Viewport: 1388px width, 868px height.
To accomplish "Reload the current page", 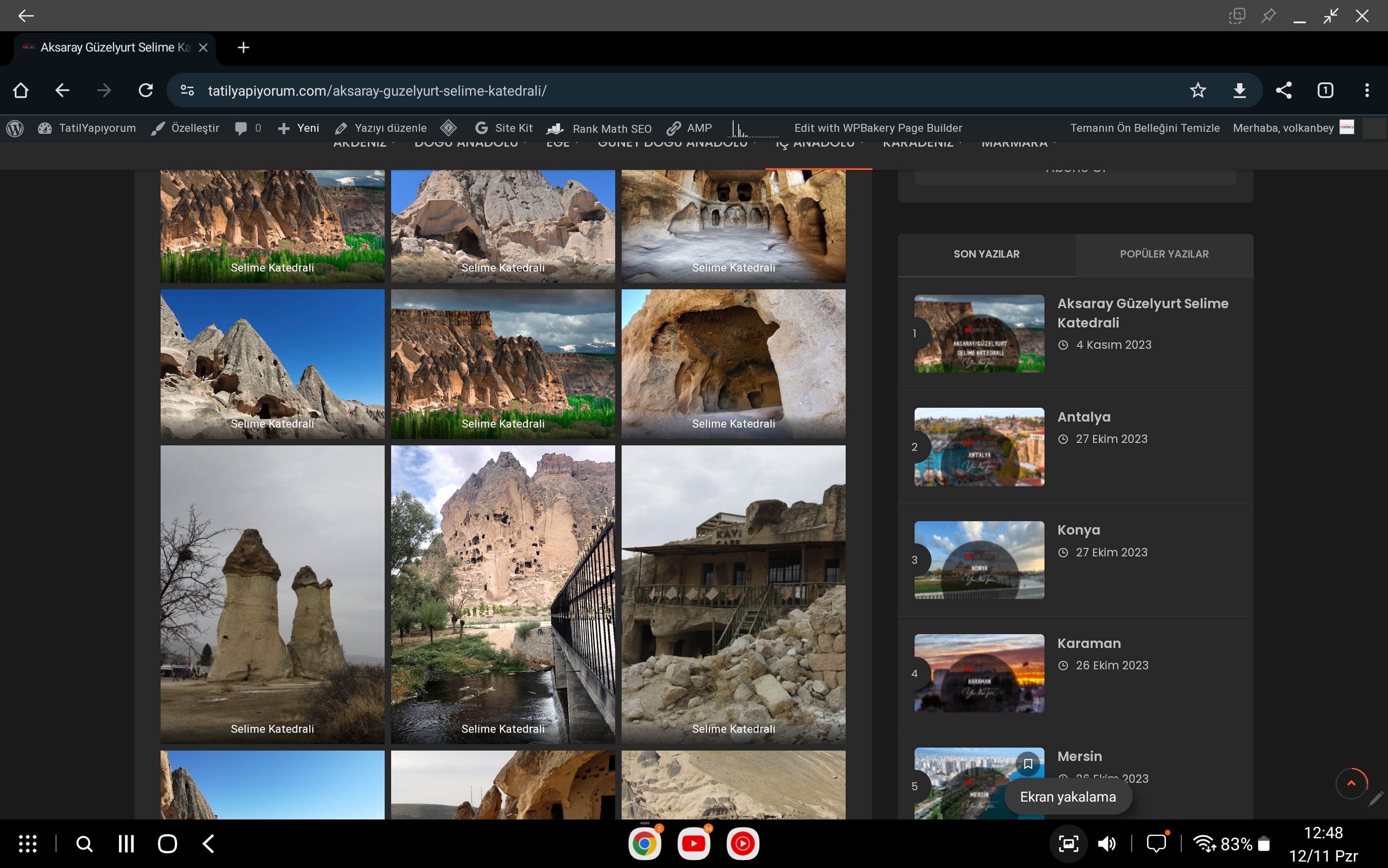I will 146,90.
